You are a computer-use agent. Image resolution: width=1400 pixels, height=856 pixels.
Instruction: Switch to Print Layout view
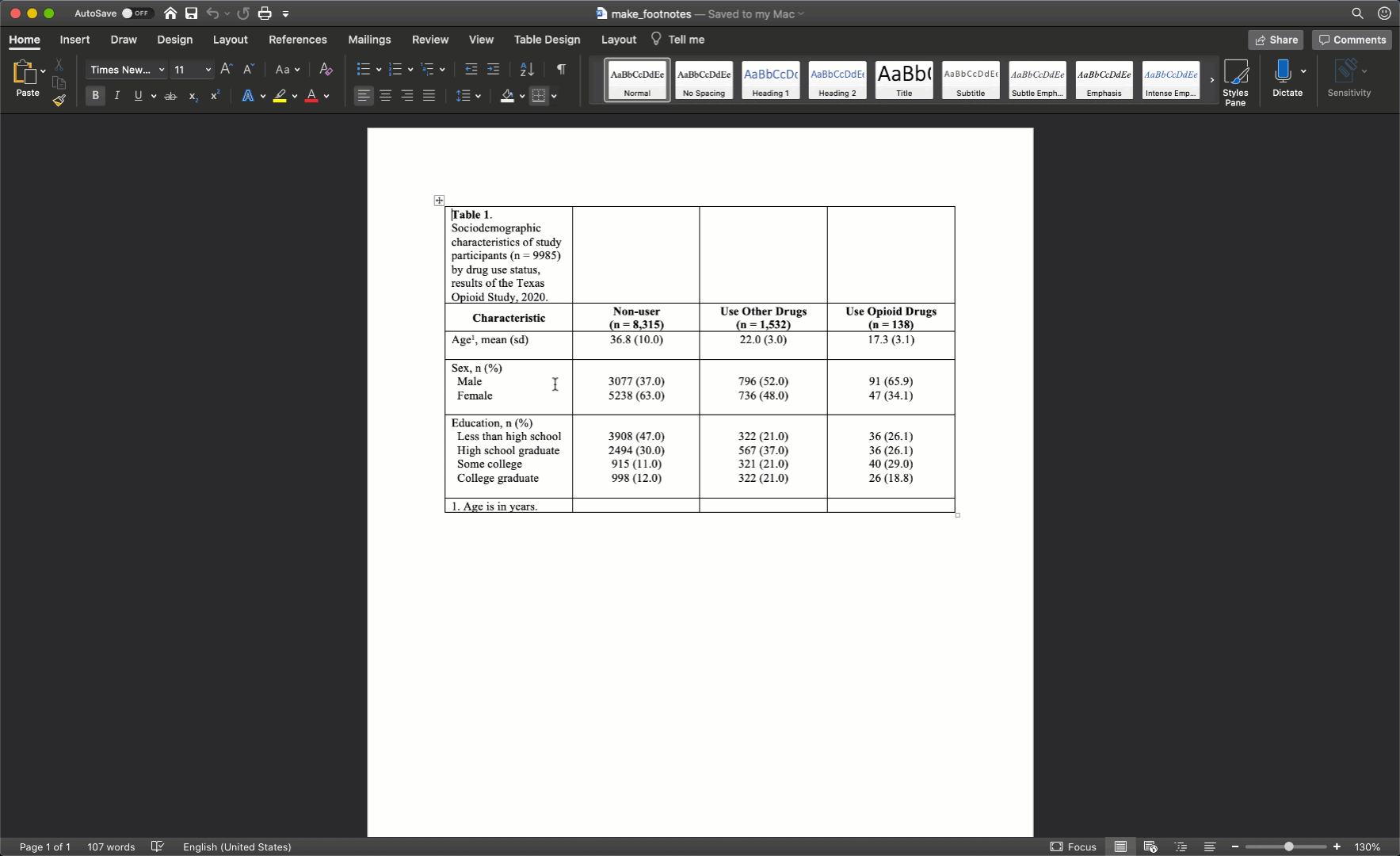point(1120,846)
